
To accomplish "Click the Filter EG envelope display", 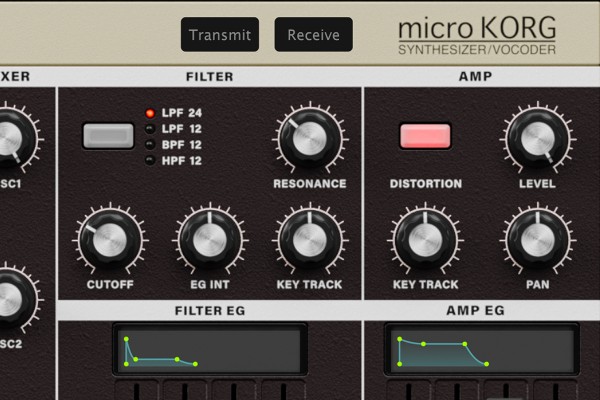I will pos(210,349).
